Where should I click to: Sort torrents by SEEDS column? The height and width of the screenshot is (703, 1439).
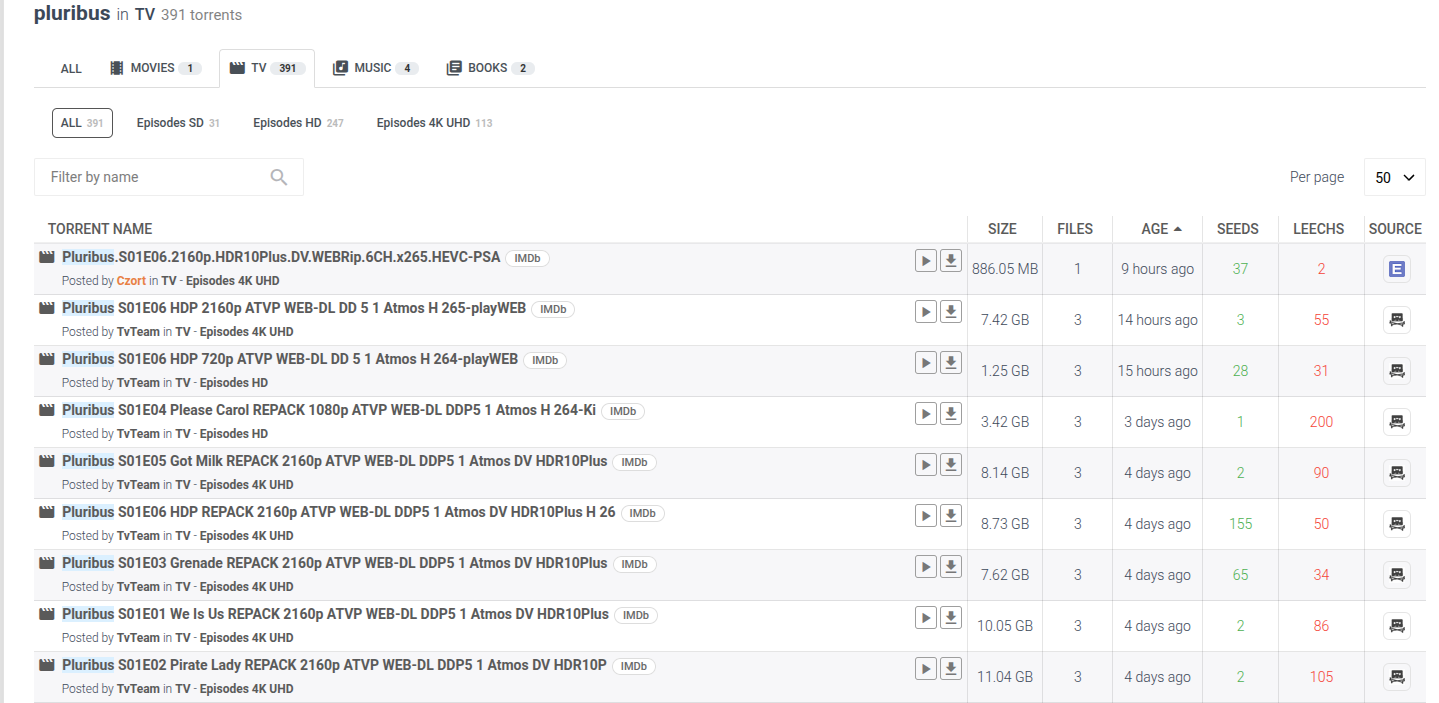[x=1238, y=229]
